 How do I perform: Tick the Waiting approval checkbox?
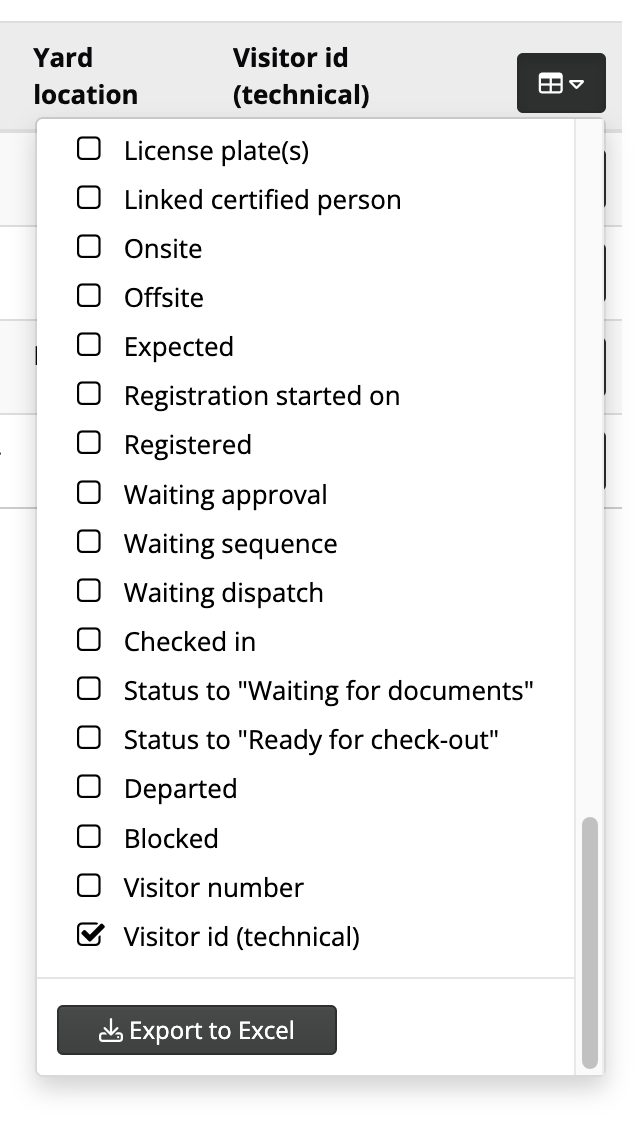tap(89, 492)
